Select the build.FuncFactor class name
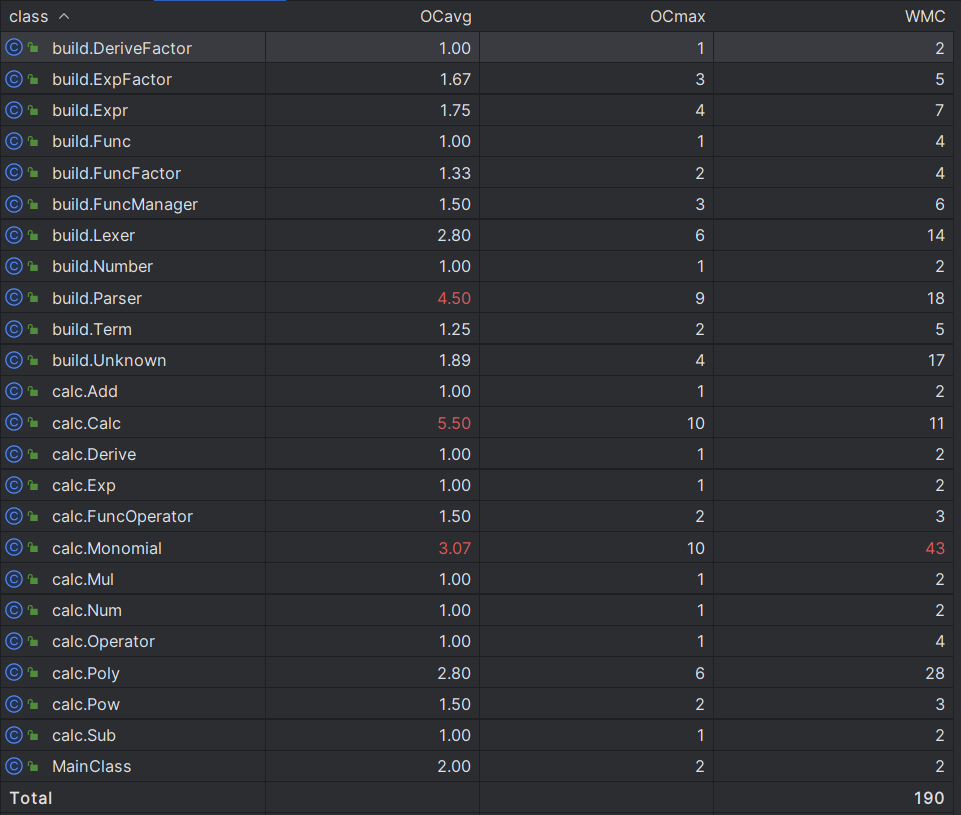The height and width of the screenshot is (815, 961). coord(116,173)
